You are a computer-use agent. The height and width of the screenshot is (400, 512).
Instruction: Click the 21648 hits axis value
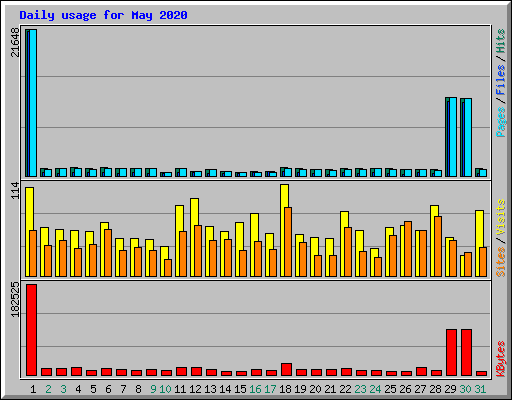click(x=15, y=43)
